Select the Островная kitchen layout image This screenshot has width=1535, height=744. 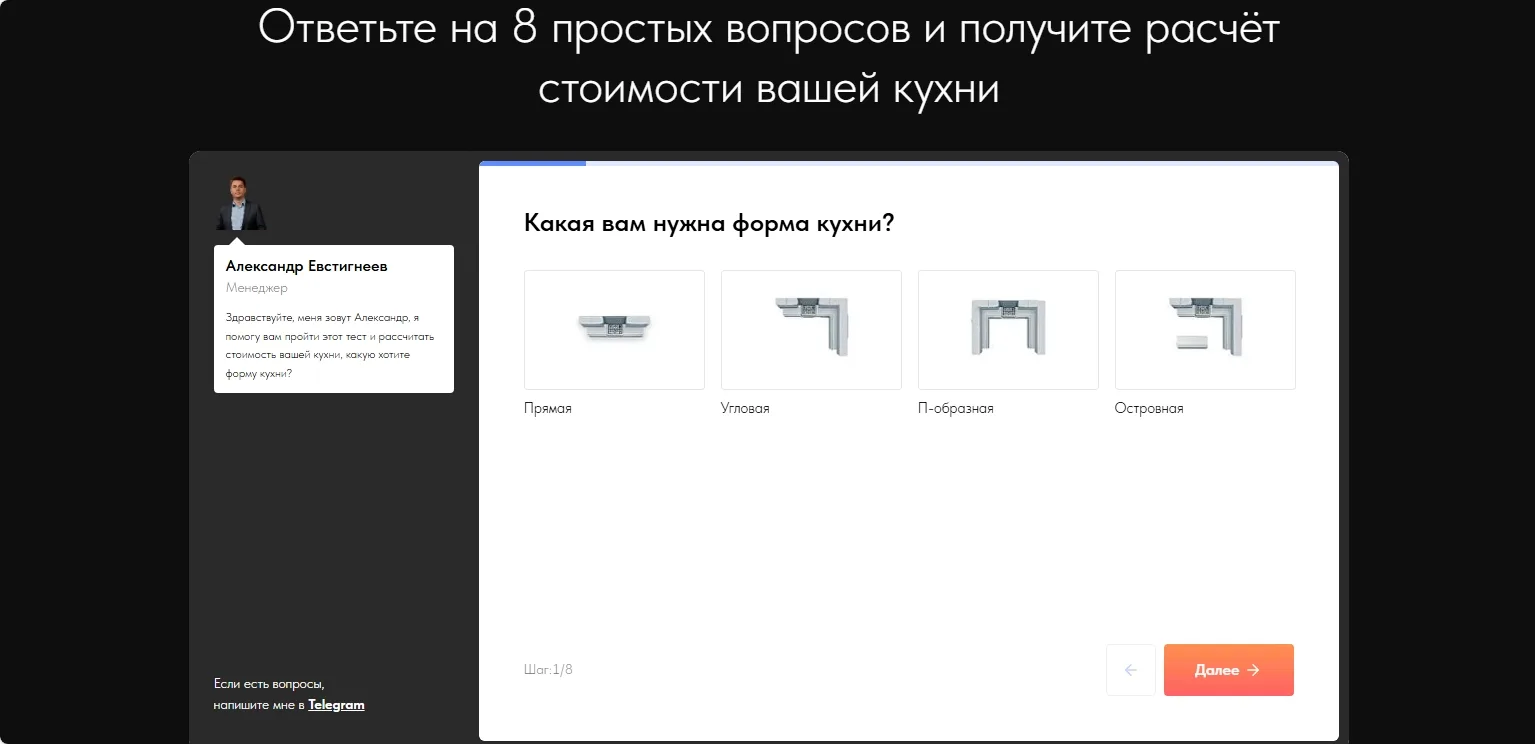1205,330
